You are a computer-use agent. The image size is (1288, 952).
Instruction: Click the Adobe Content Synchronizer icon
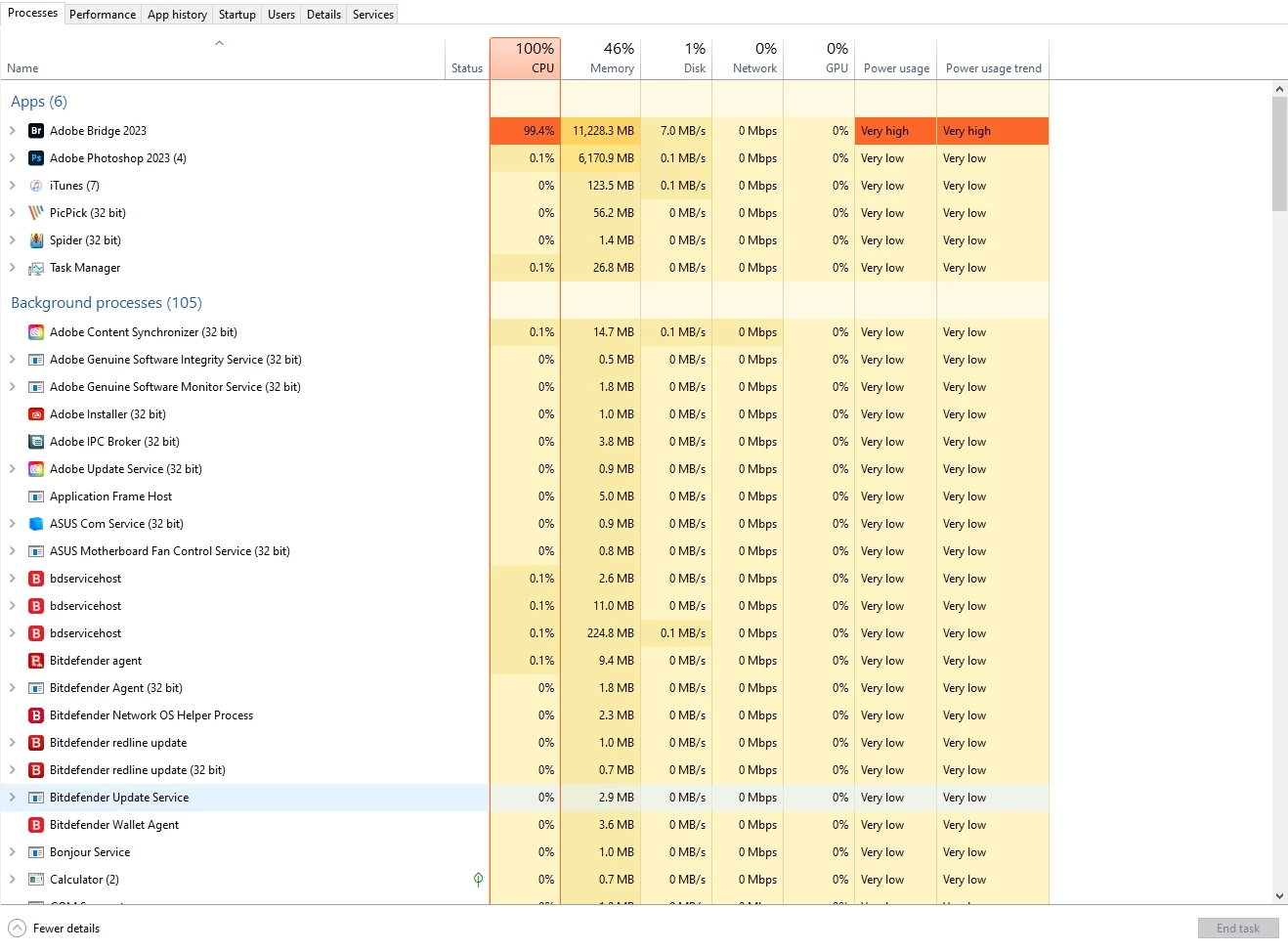coord(36,332)
